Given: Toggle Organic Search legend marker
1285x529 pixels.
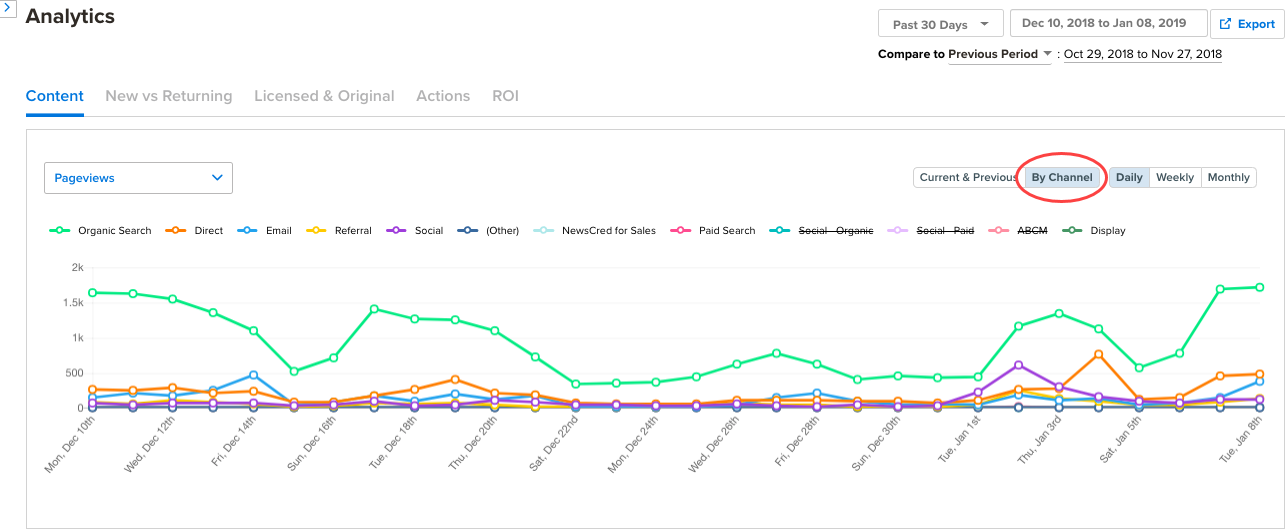Looking at the screenshot, I should [61, 231].
